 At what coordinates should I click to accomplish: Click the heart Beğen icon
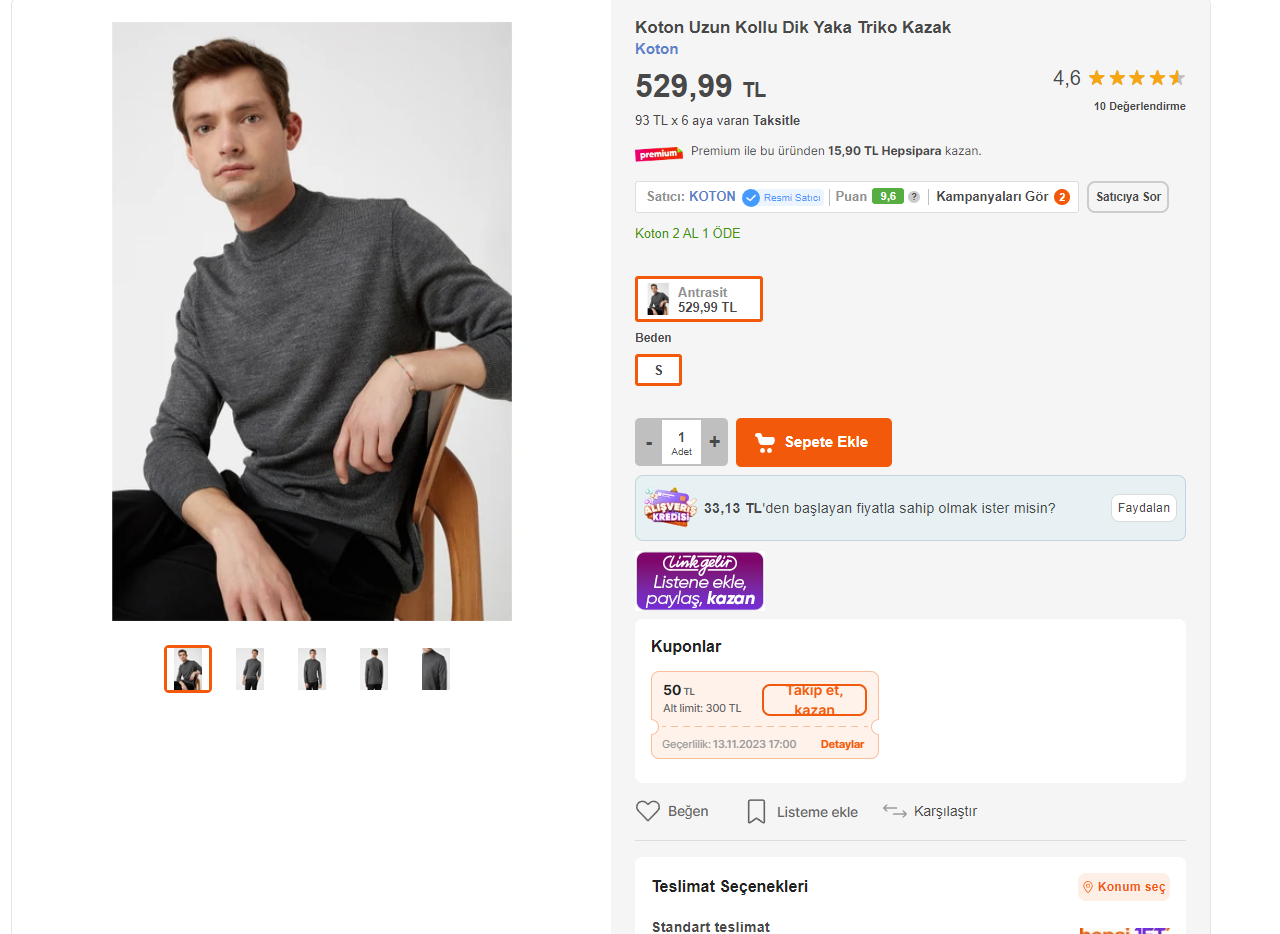tap(648, 811)
